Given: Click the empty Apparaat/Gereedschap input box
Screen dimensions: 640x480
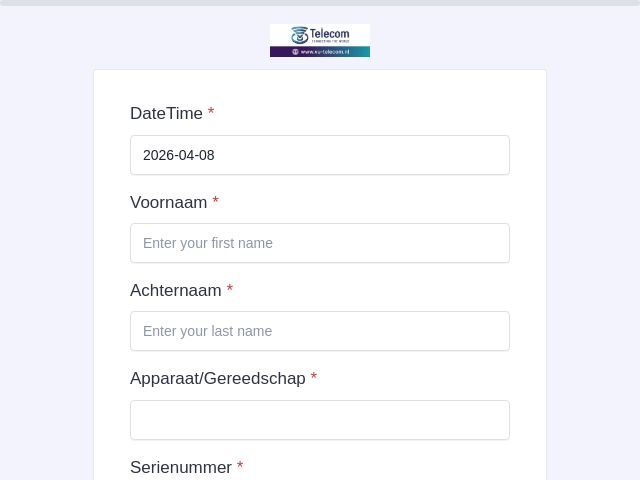Looking at the screenshot, I should tap(320, 420).
